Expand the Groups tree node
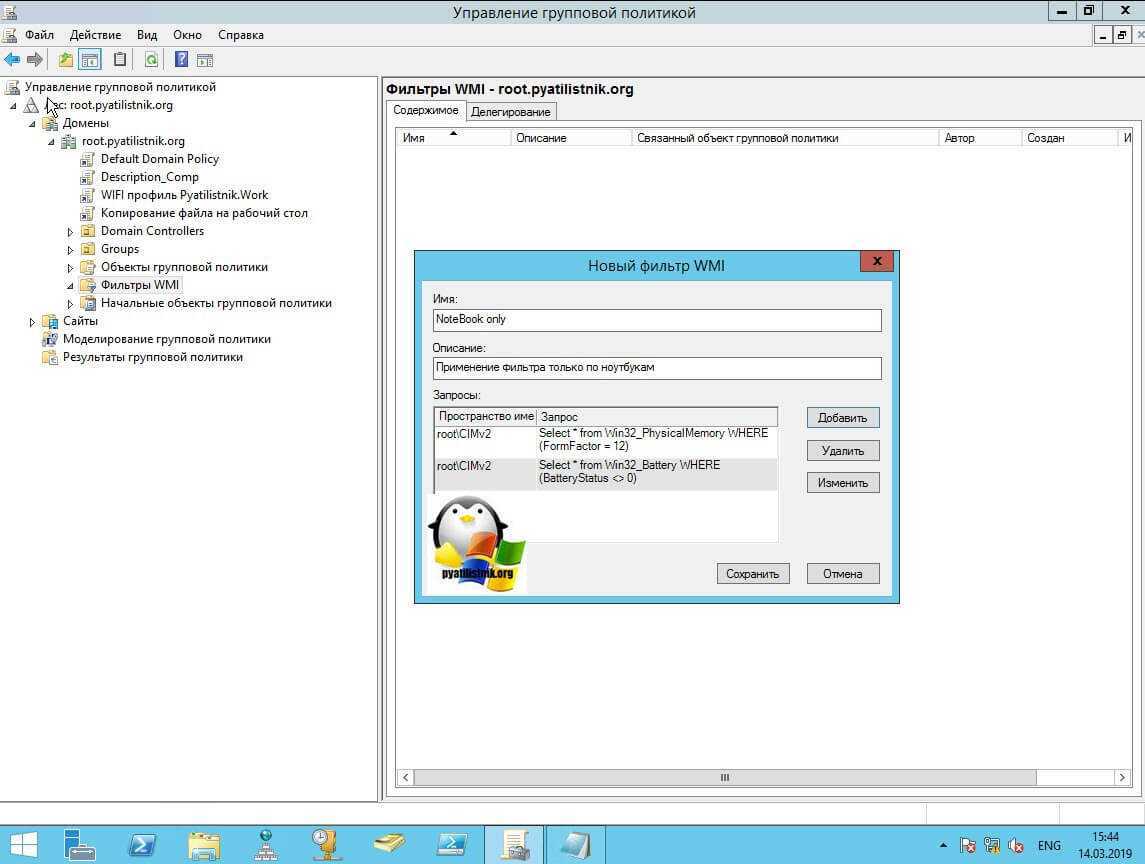The height and width of the screenshot is (864, 1145). [x=70, y=250]
